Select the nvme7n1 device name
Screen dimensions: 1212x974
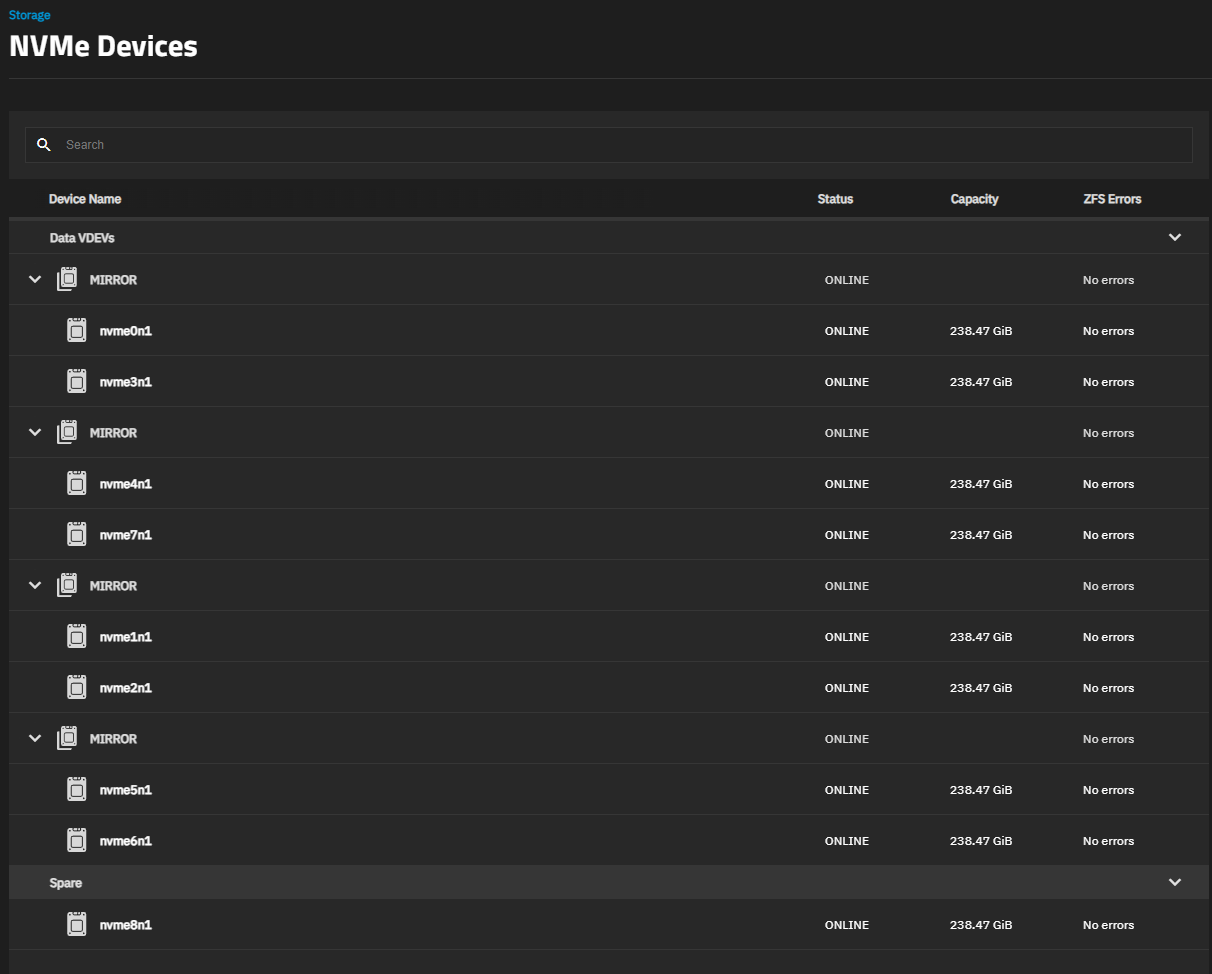point(126,535)
